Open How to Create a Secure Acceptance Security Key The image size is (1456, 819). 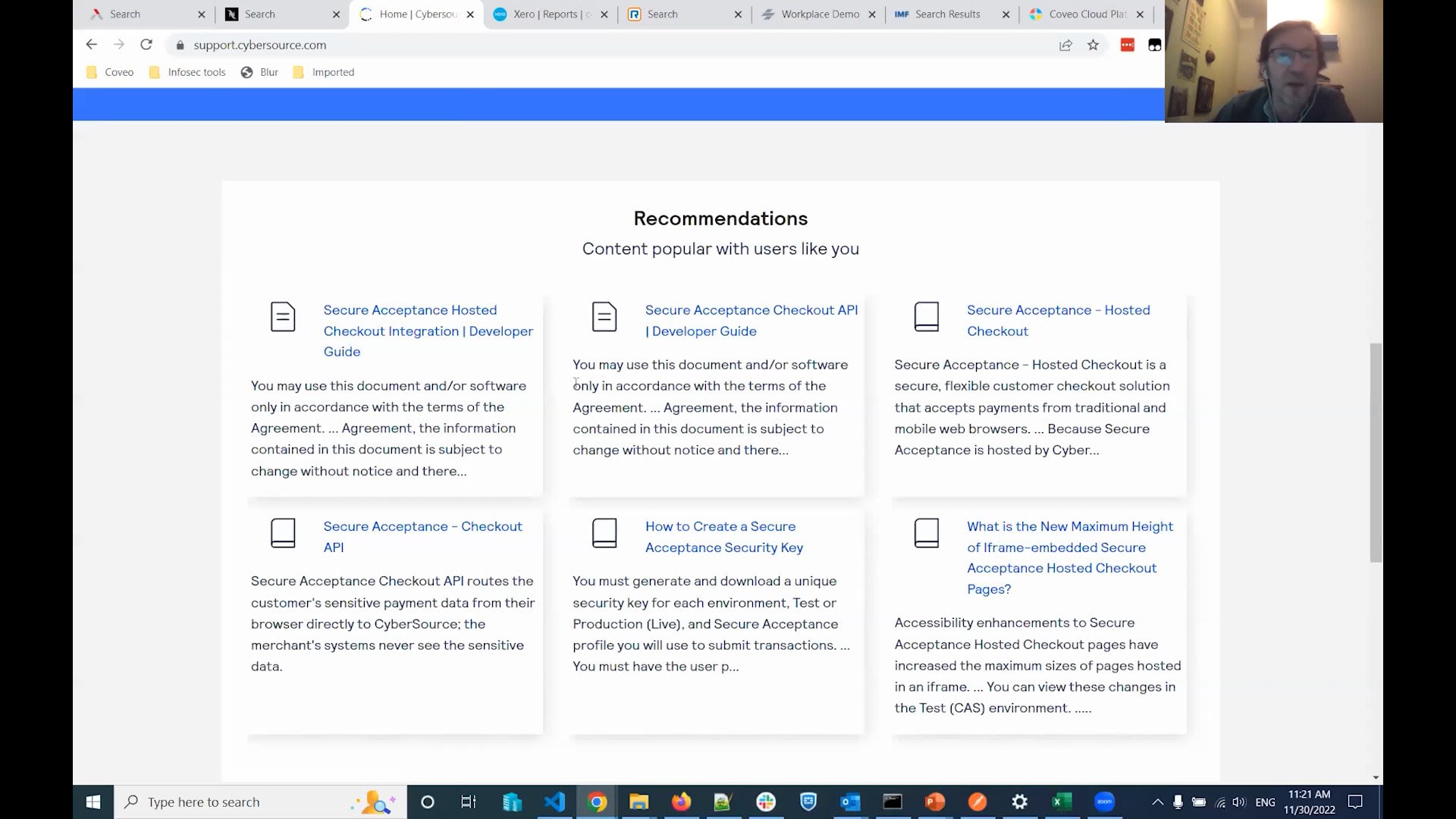point(723,536)
